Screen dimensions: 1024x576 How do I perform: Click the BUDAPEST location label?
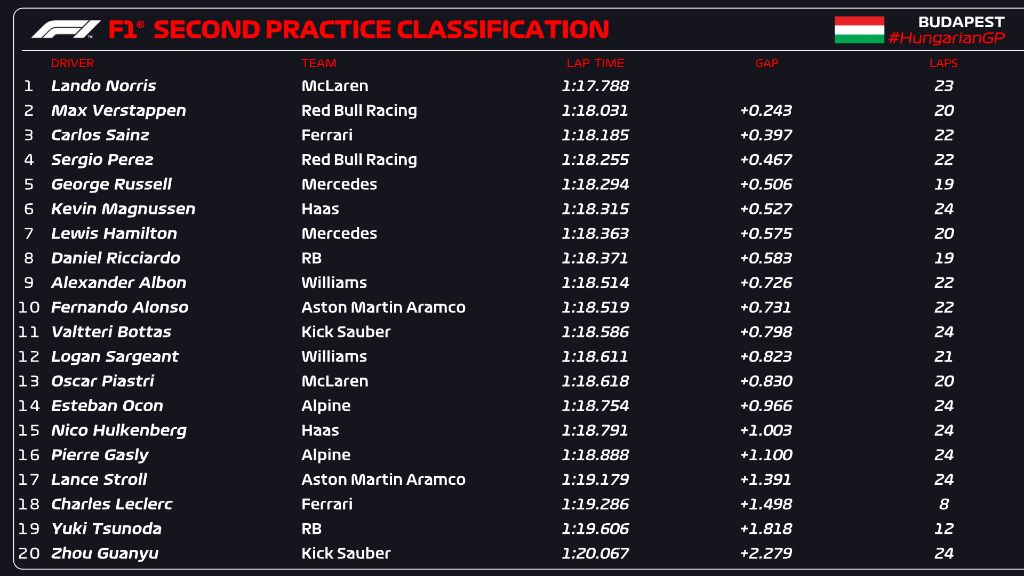click(961, 22)
